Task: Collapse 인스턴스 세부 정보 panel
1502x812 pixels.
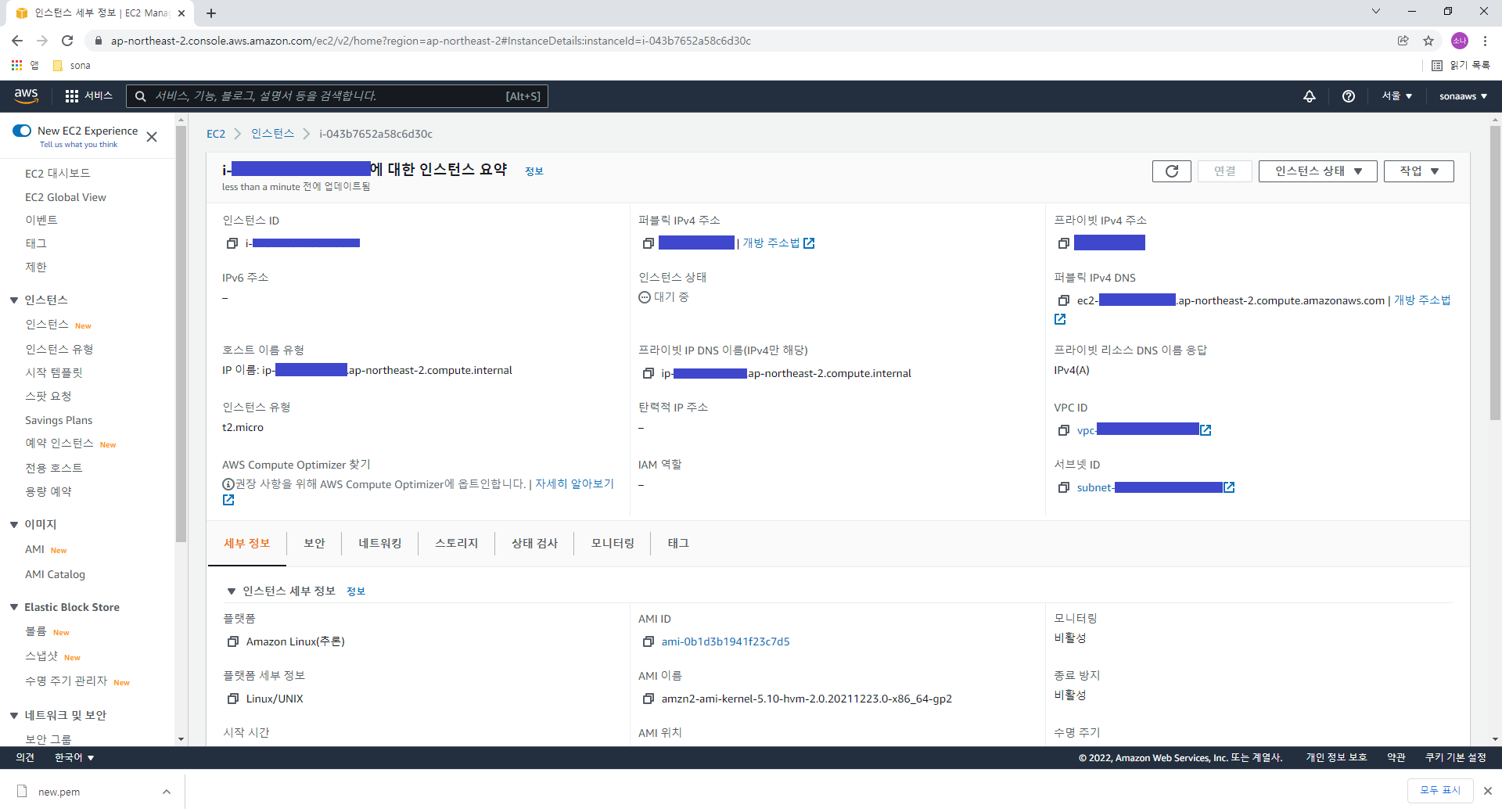Action: pos(231,591)
